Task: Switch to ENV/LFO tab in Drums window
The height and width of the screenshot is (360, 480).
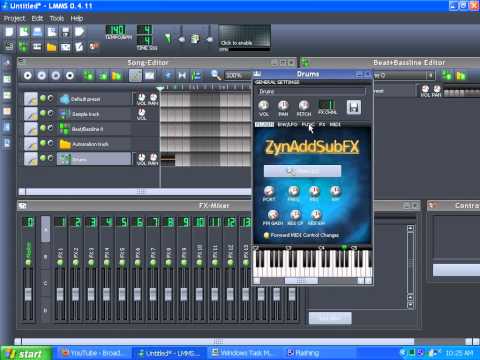Action: click(287, 124)
